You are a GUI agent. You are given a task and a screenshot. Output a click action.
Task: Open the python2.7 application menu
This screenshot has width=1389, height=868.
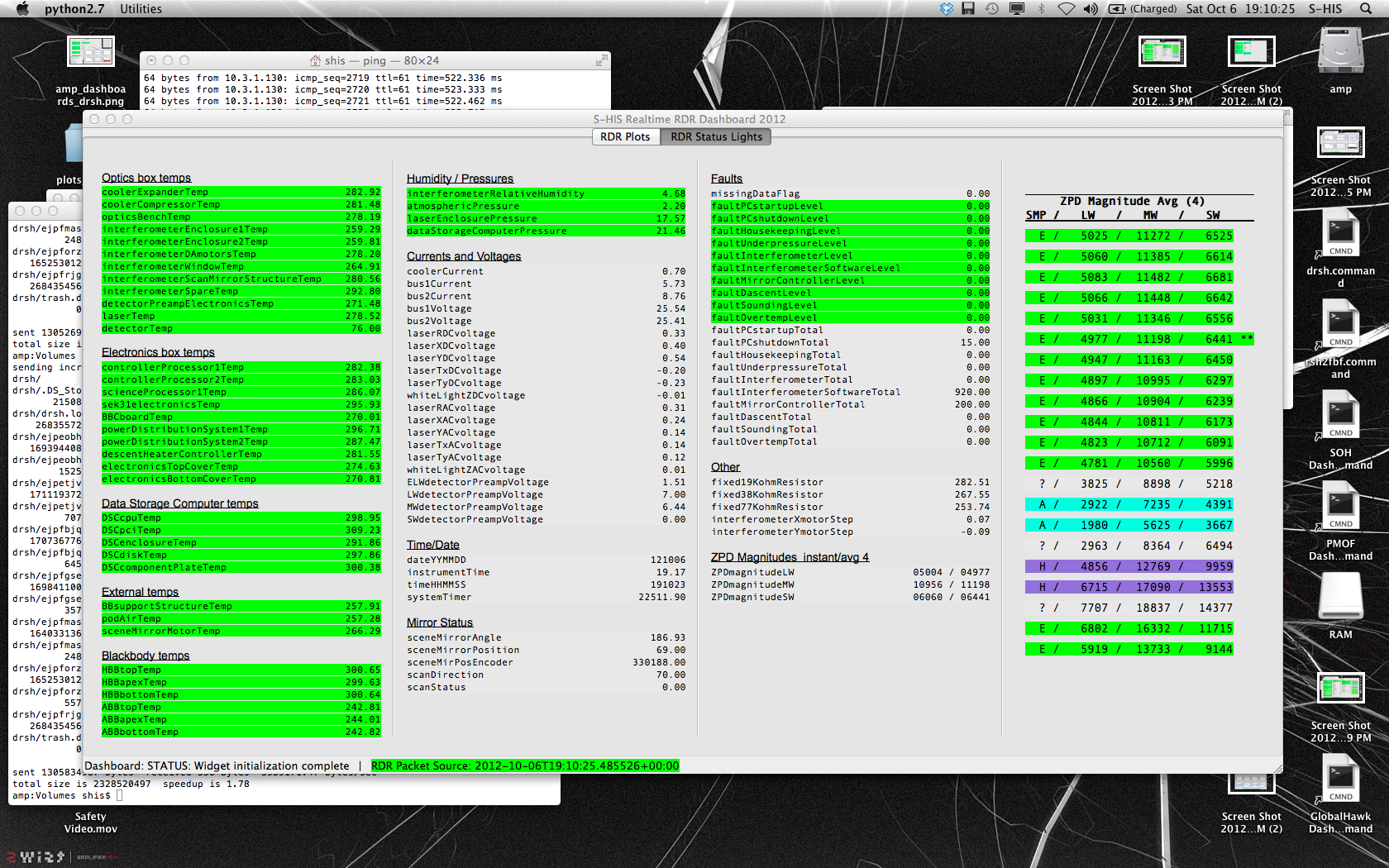74,9
